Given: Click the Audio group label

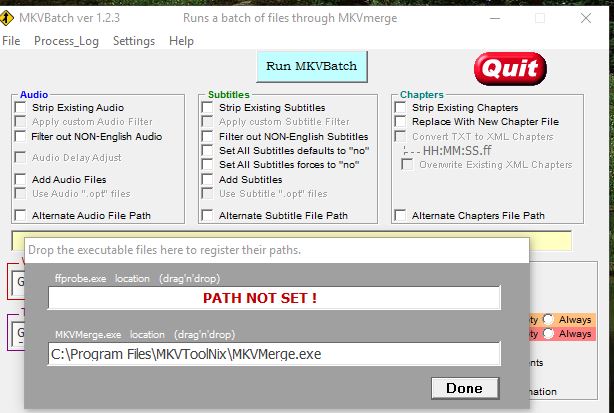Looking at the screenshot, I should click(x=34, y=94).
